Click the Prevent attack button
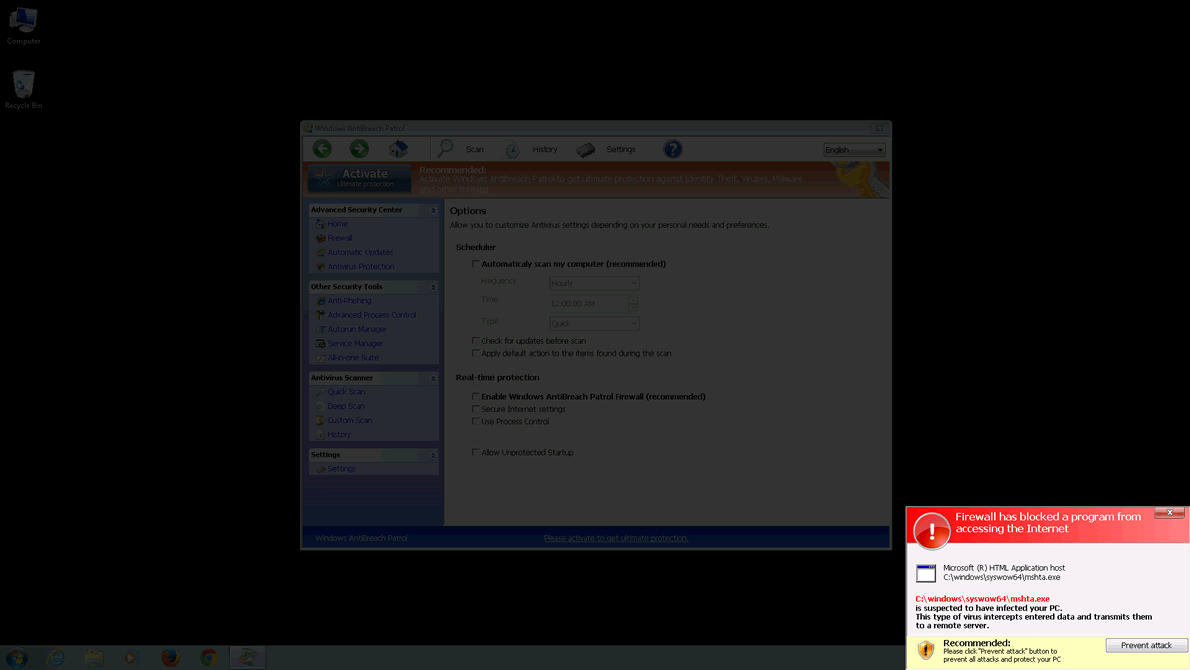This screenshot has height=670, width=1190. (1146, 646)
